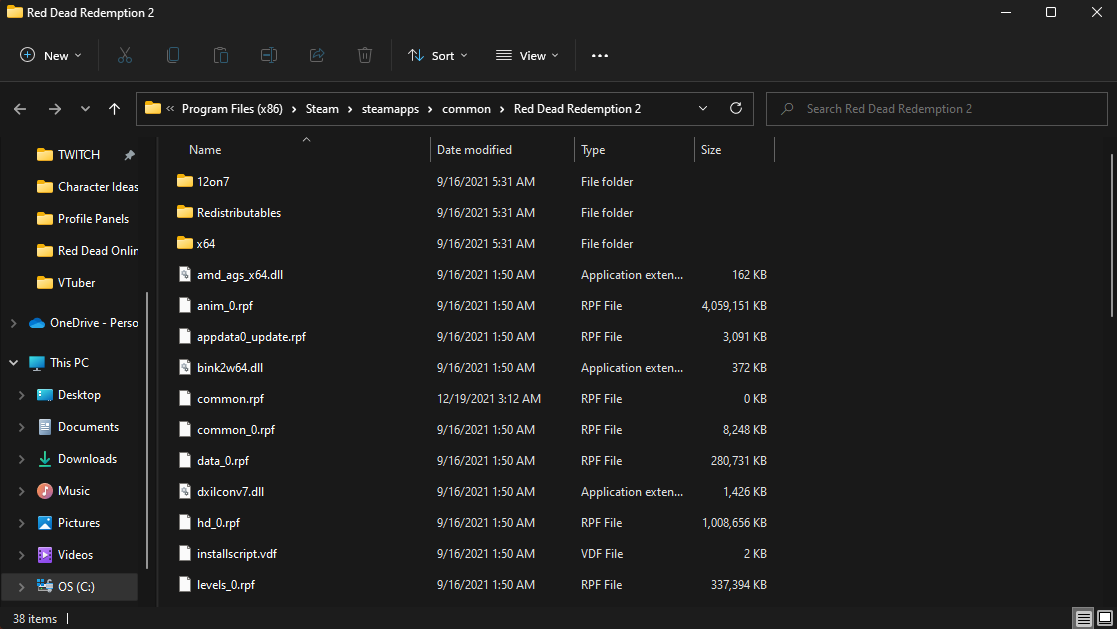Expand address bar history dropdown

click(x=703, y=108)
